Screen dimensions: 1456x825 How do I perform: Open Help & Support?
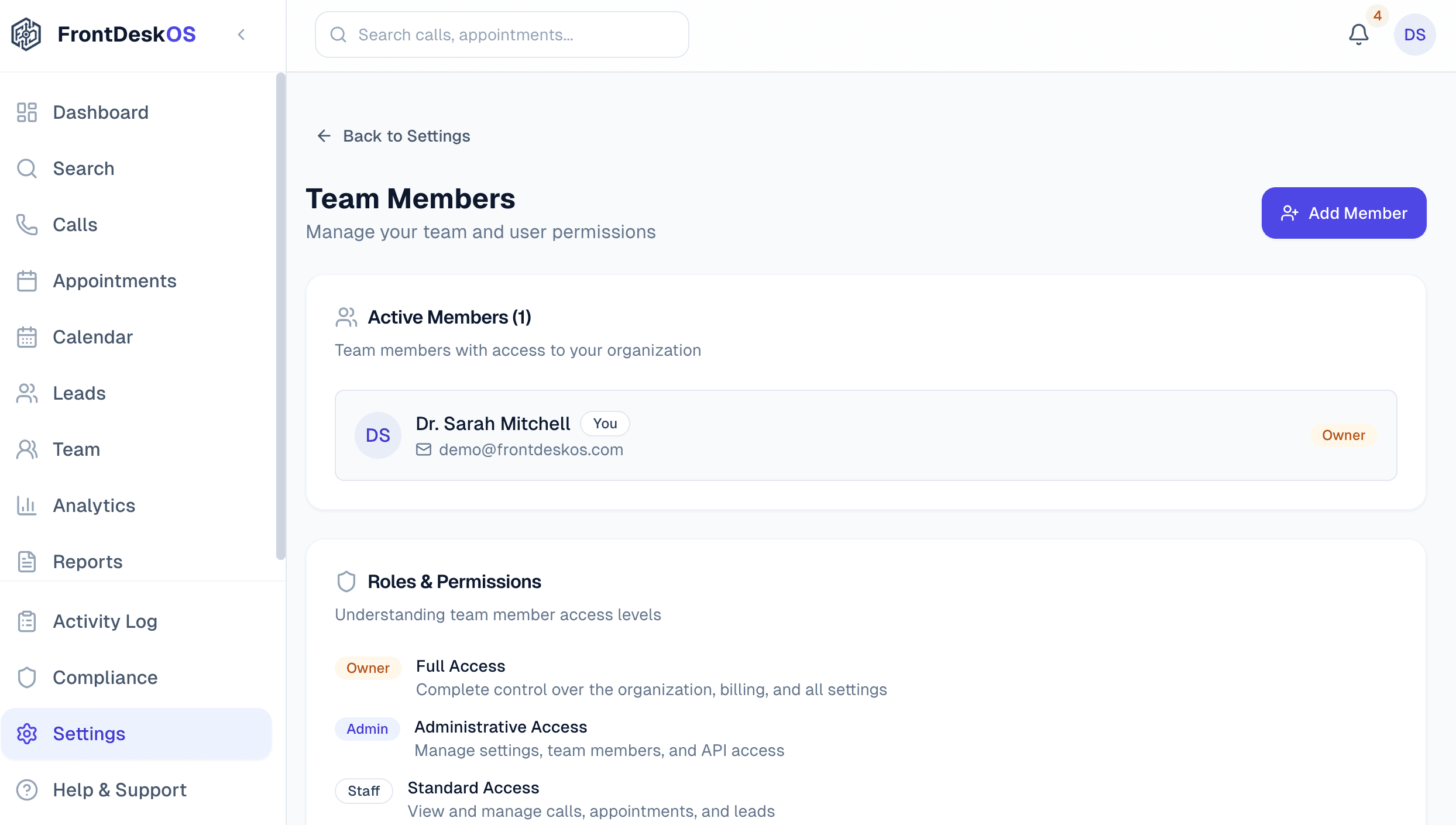tap(119, 790)
